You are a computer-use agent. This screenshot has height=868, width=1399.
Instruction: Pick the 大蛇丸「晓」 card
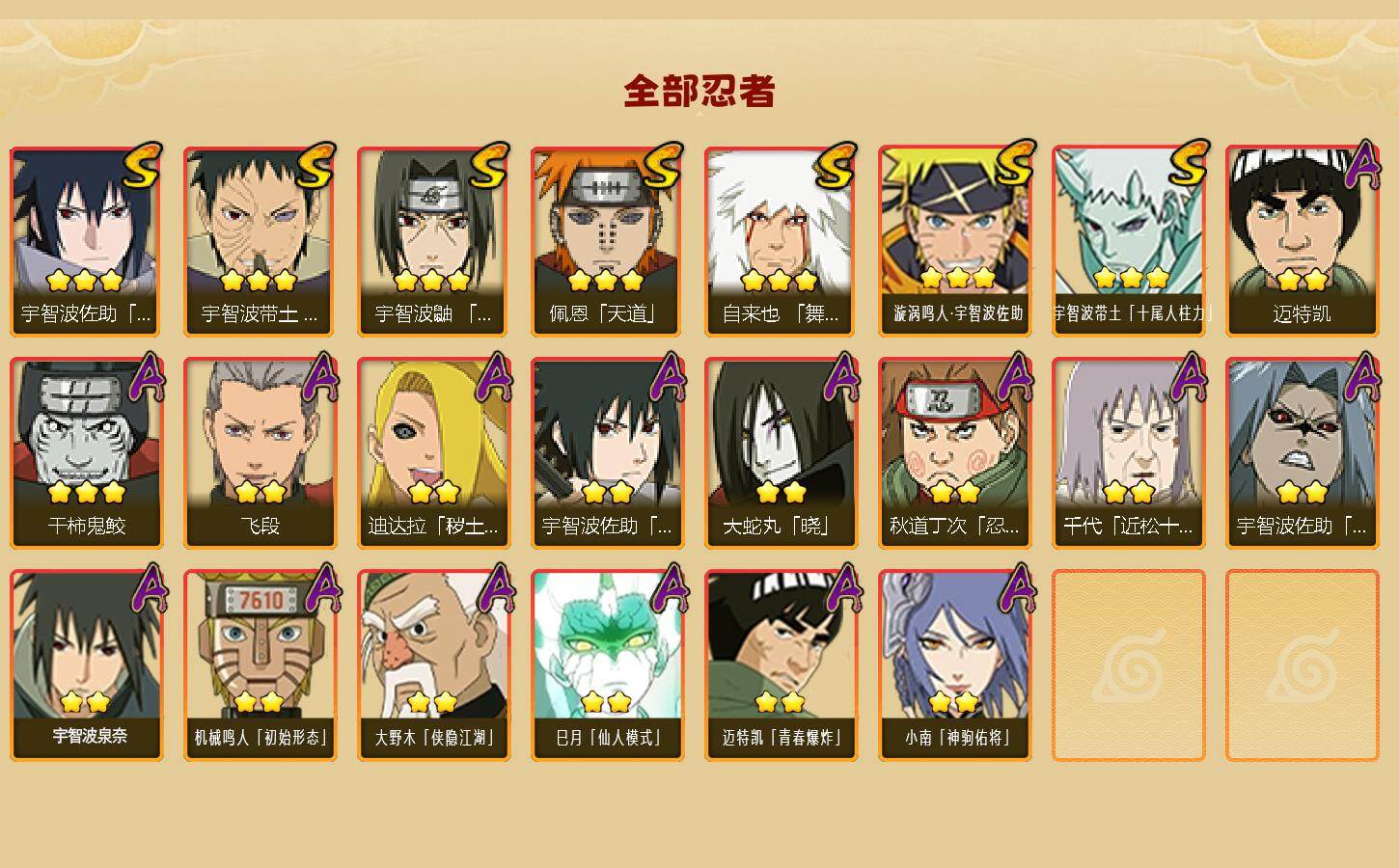(781, 453)
